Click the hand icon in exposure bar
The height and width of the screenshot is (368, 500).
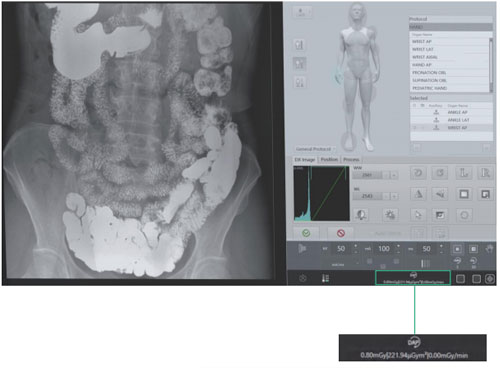click(x=489, y=249)
